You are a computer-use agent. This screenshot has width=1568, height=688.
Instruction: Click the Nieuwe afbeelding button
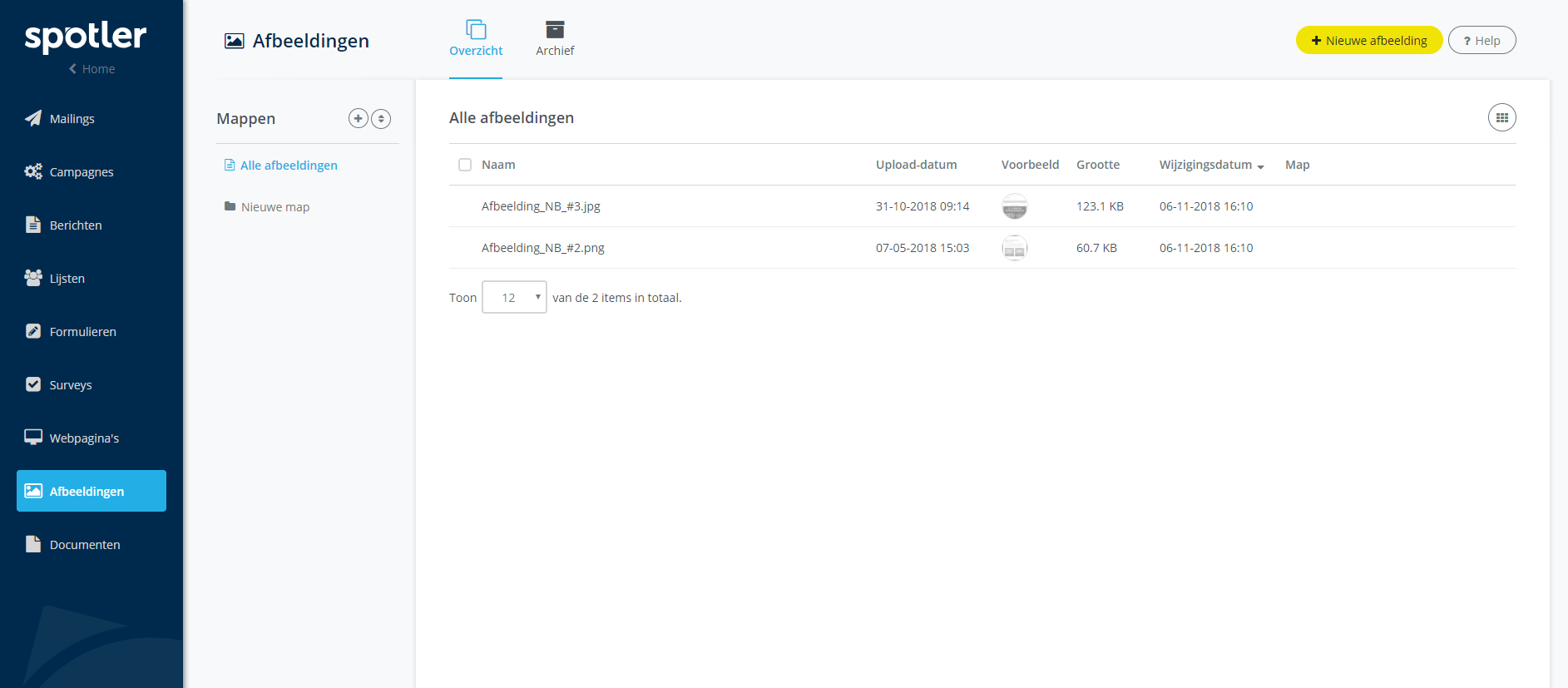click(x=1369, y=40)
